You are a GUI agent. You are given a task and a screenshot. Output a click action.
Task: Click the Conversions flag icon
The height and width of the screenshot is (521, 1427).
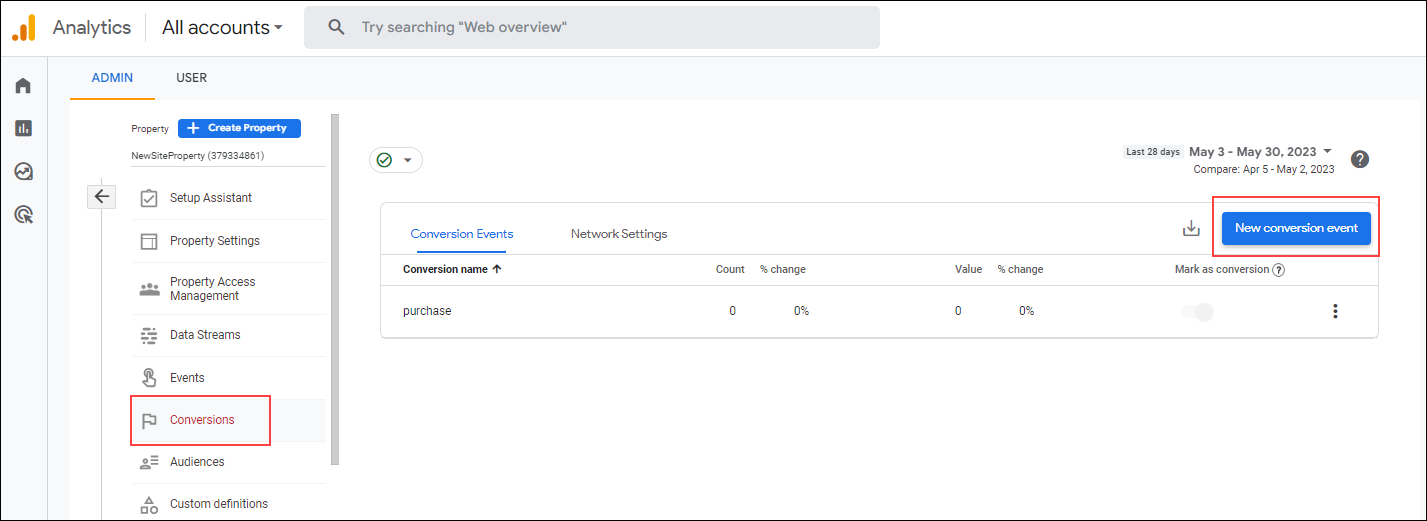pos(149,420)
